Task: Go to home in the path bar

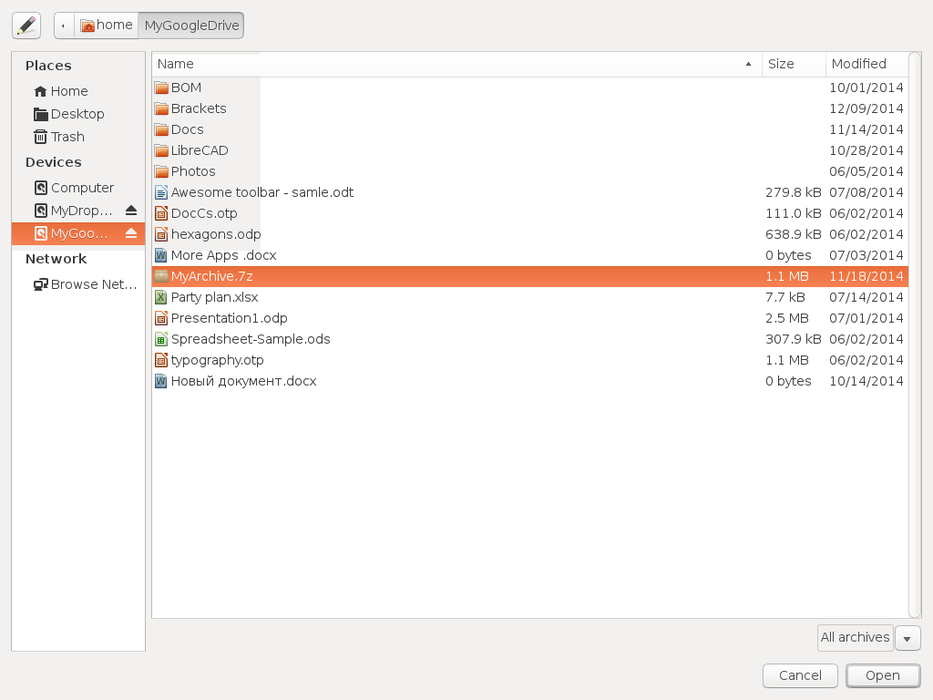Action: click(x=106, y=25)
